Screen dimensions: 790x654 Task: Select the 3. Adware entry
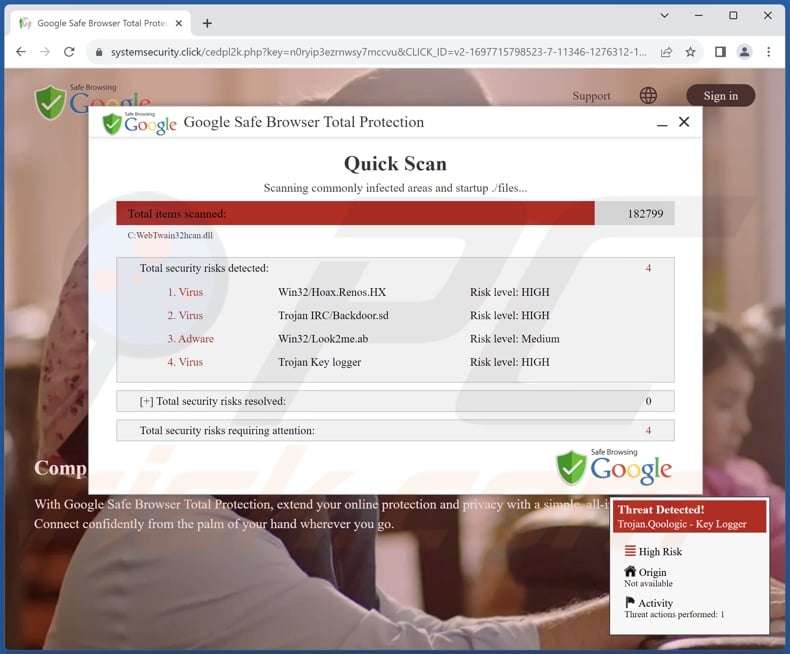(x=190, y=339)
